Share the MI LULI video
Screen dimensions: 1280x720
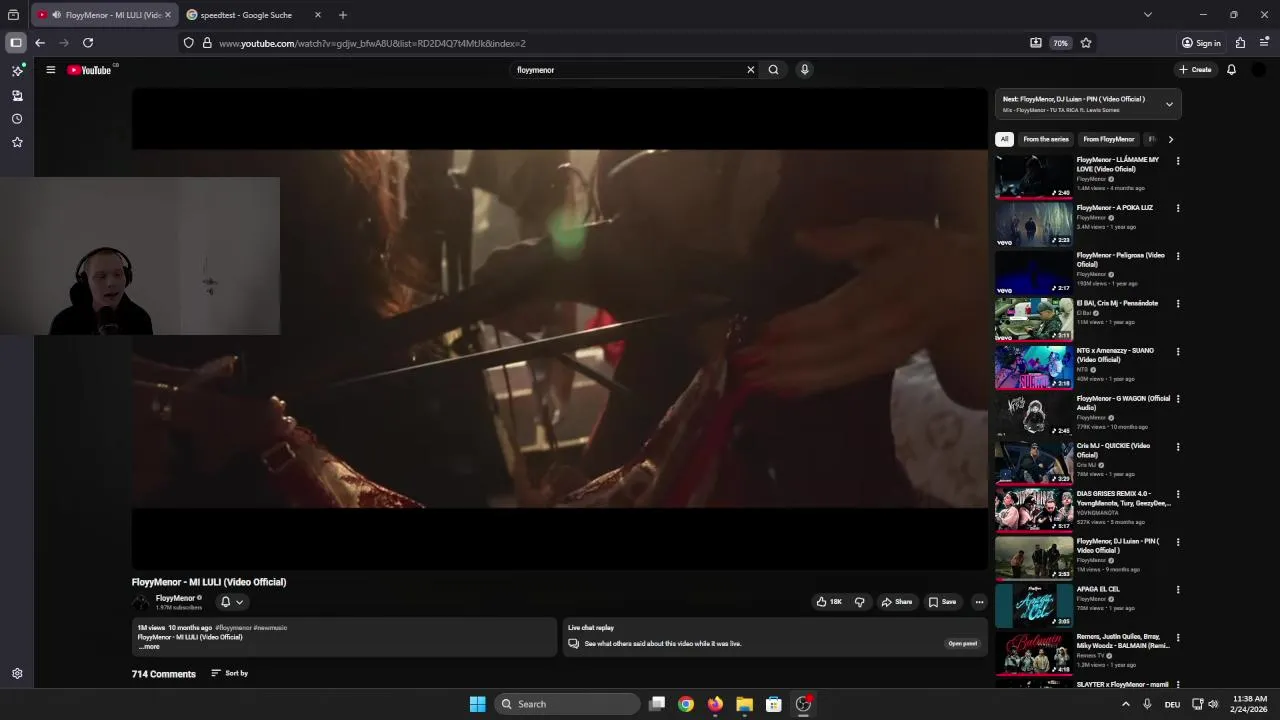pyautogui.click(x=896, y=602)
